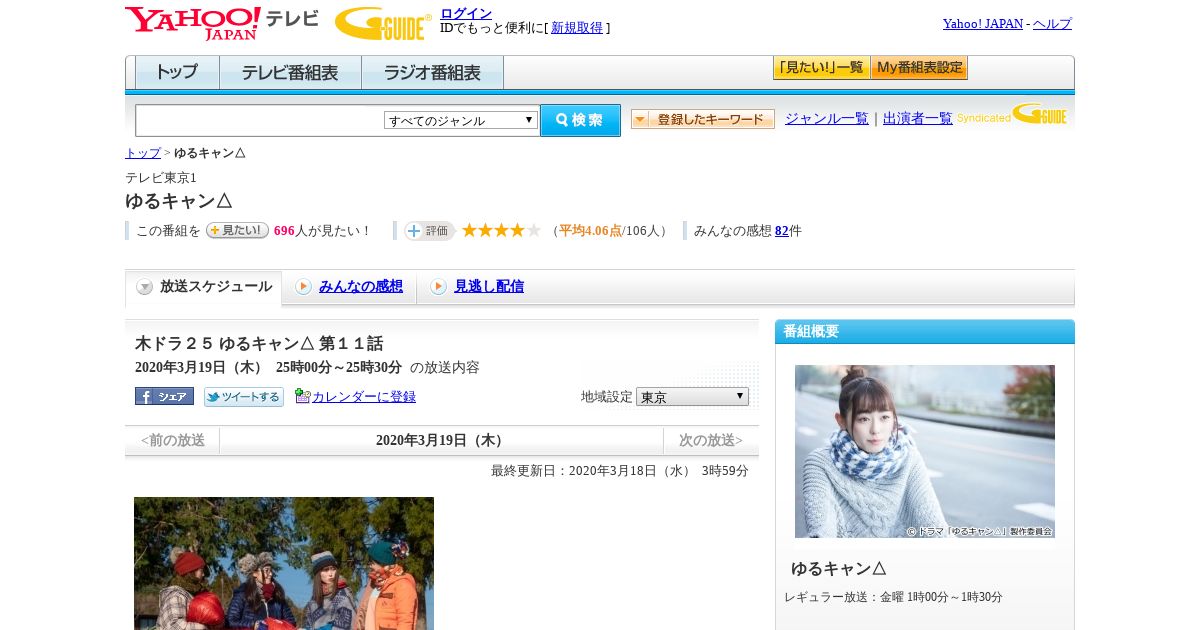Open the ジャンル一覧 link
1200x630 pixels.
coord(827,119)
